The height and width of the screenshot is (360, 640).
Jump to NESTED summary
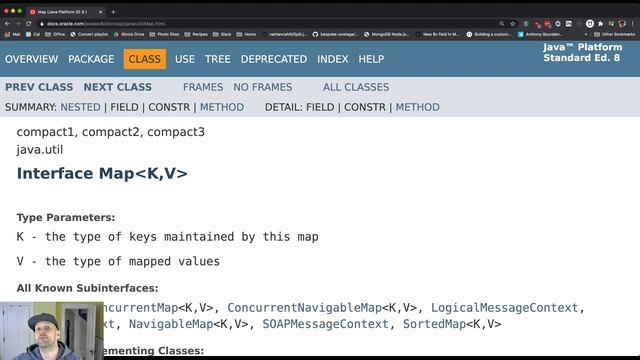[x=80, y=107]
